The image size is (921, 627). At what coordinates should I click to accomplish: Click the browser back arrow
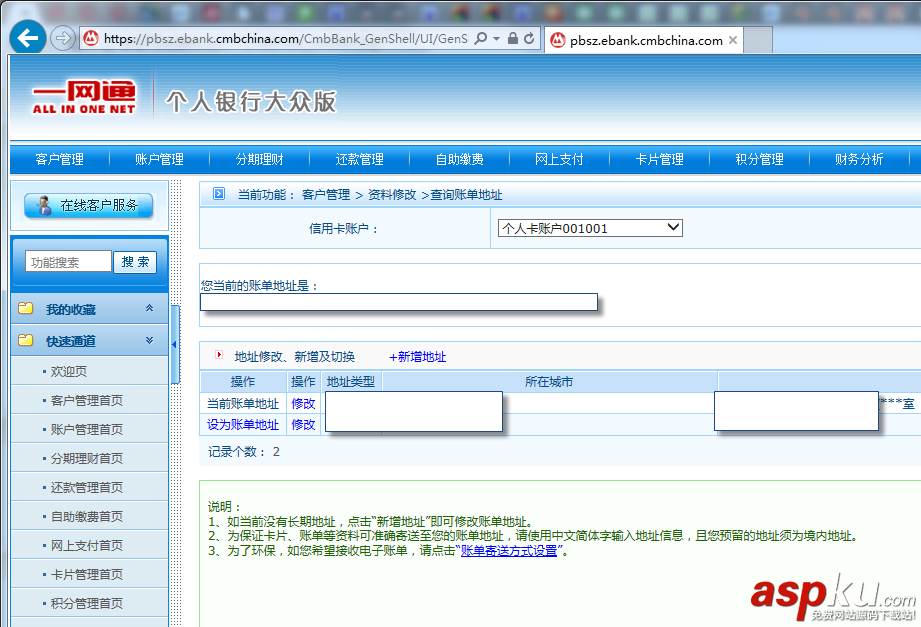(26, 38)
